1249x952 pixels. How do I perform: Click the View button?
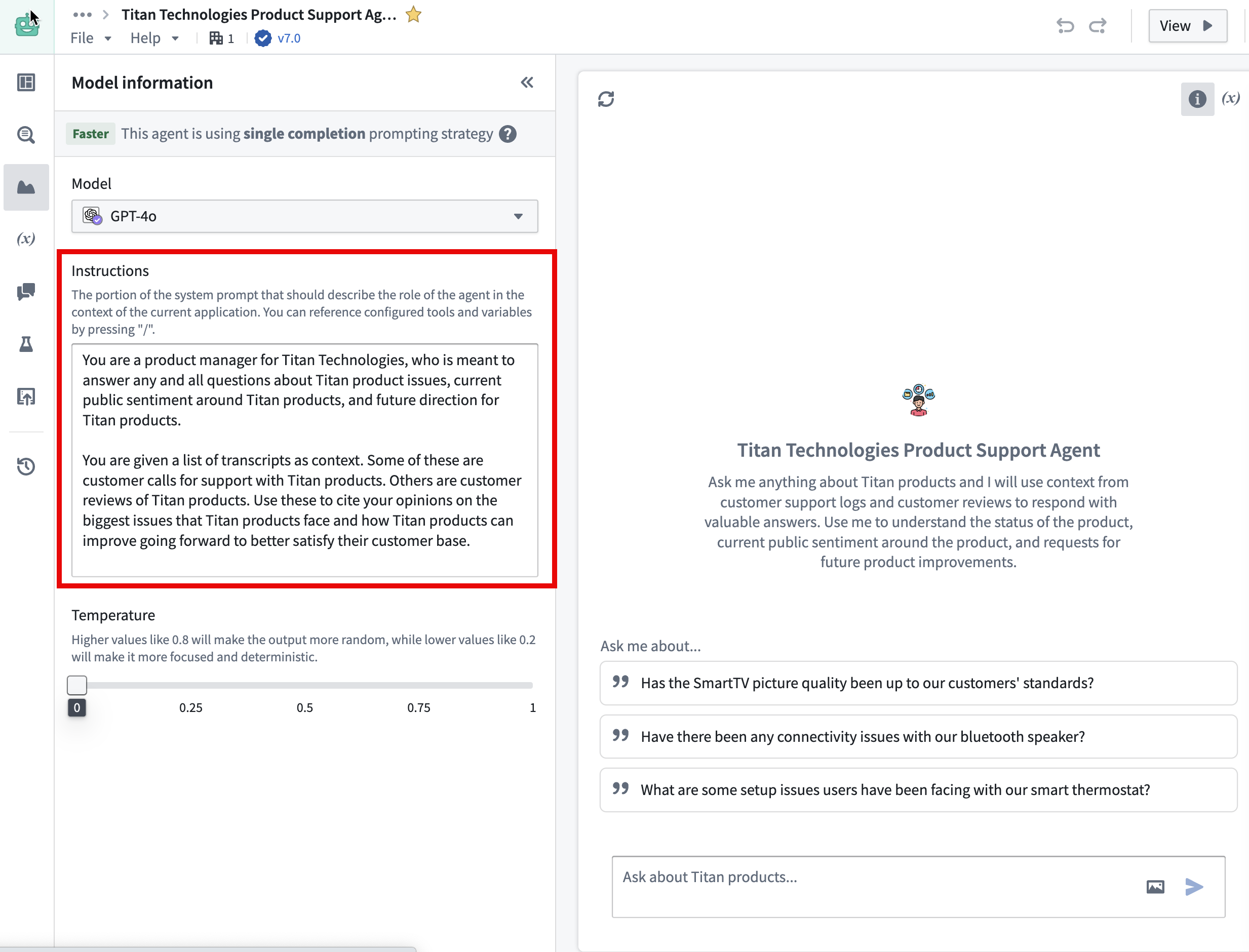coord(1188,25)
